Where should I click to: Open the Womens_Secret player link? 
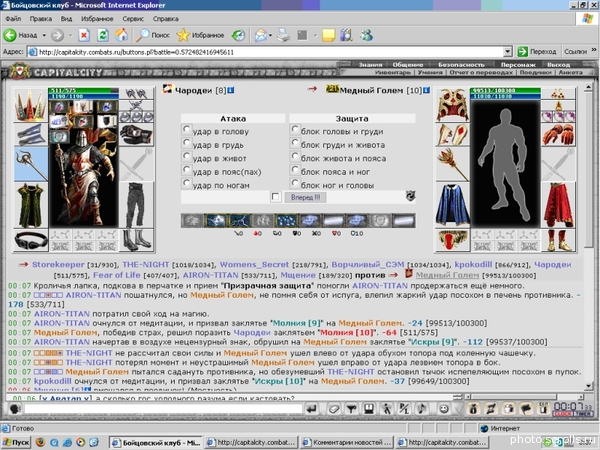click(x=254, y=264)
